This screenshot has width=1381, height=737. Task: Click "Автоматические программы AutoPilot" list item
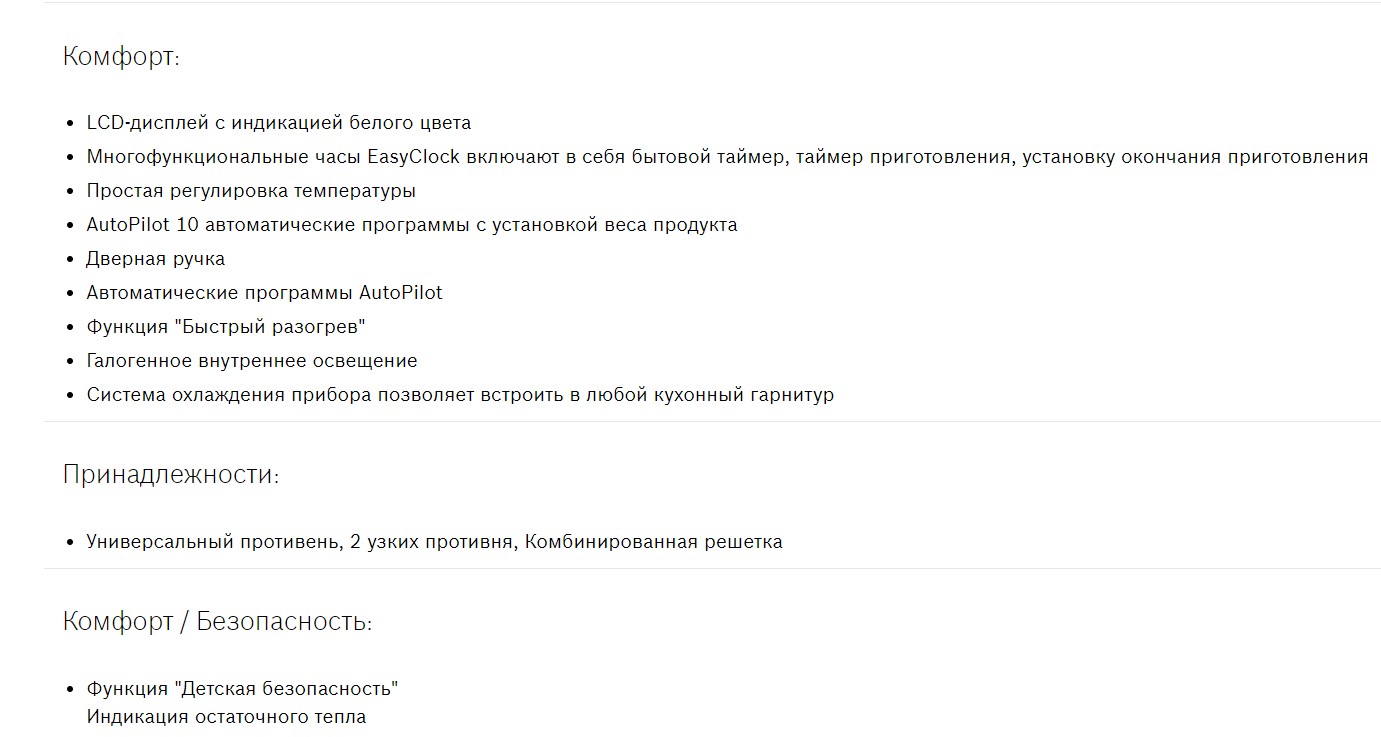(264, 293)
